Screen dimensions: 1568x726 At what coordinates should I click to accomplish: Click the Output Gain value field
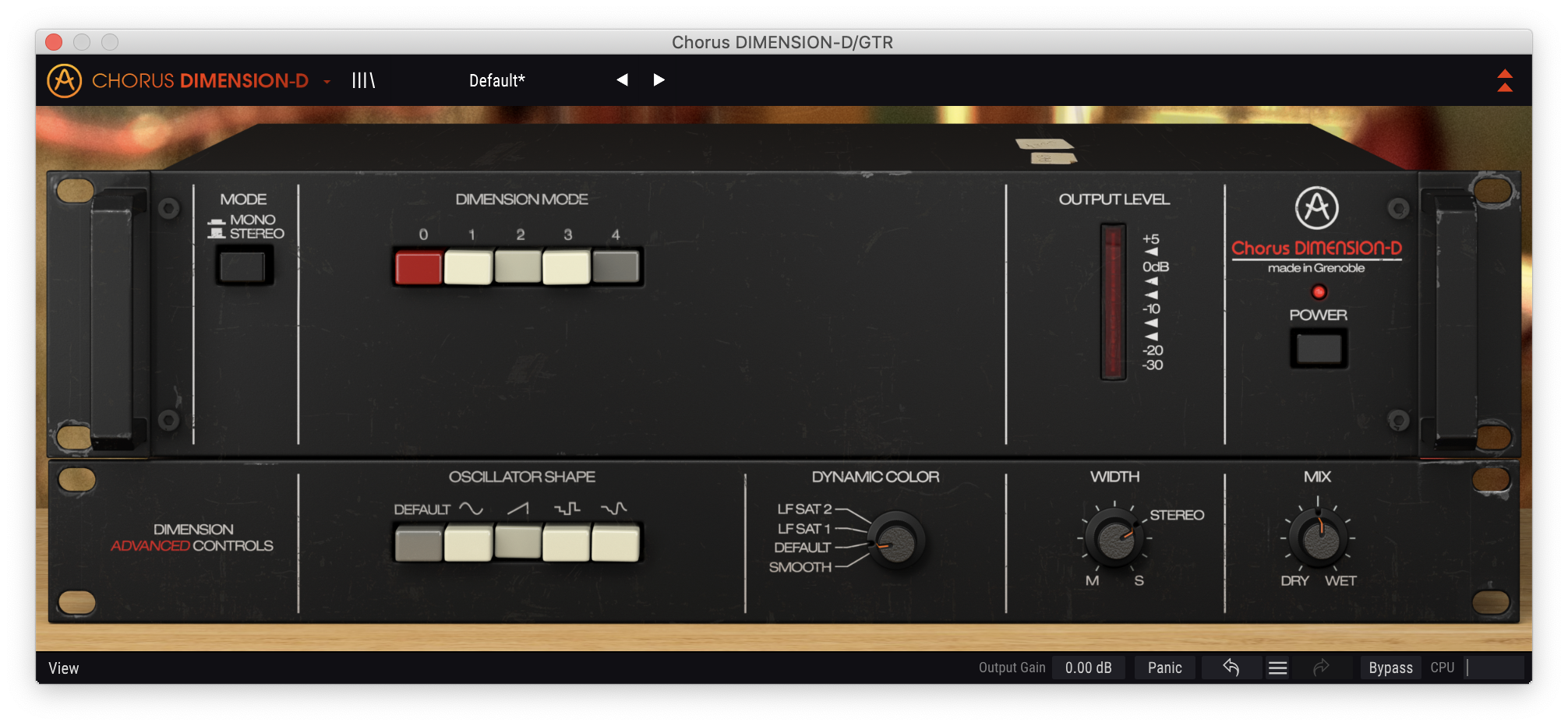click(x=1088, y=667)
